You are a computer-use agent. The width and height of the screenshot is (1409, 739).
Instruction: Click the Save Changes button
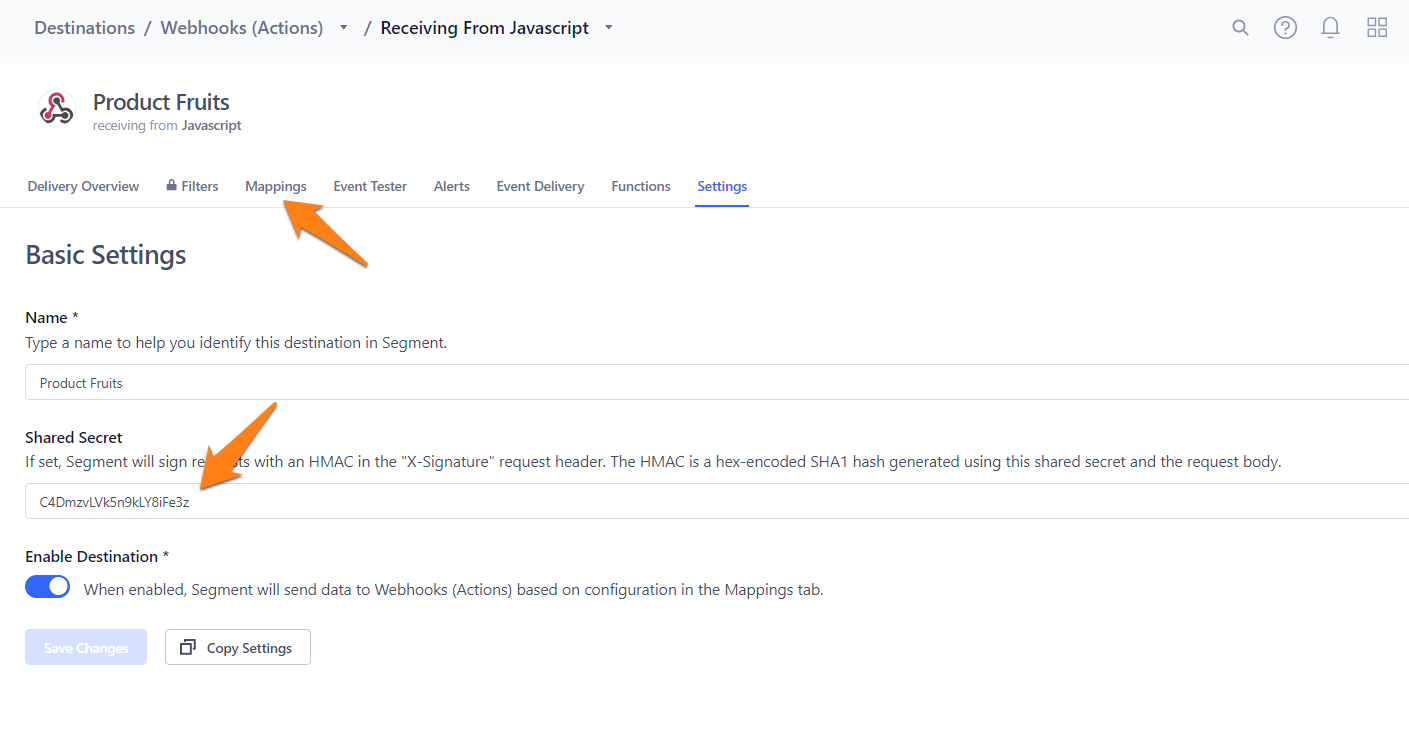[85, 647]
